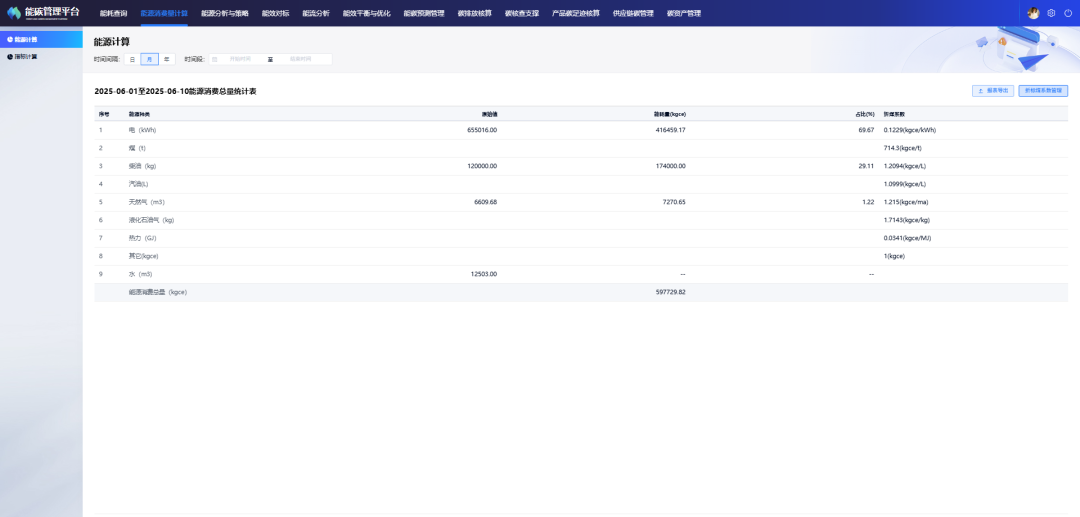Click the 折标煤系数管理 button

pos(1043,91)
